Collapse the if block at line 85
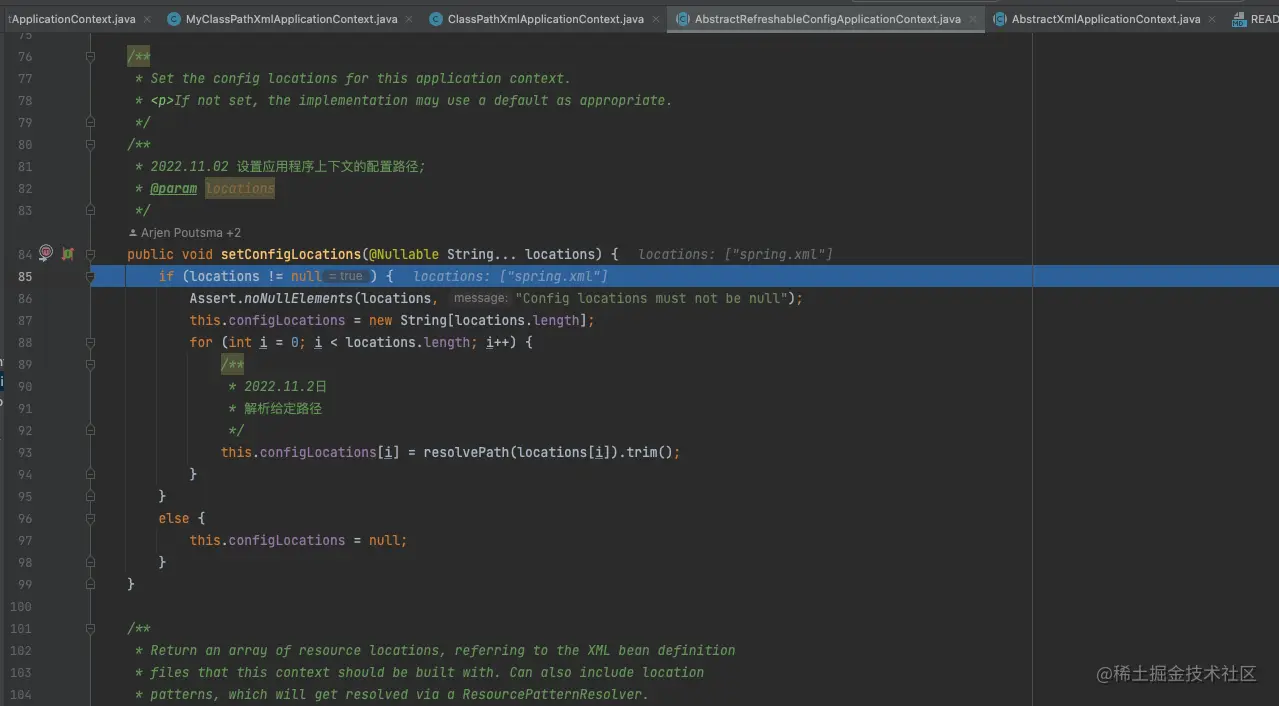 click(90, 276)
